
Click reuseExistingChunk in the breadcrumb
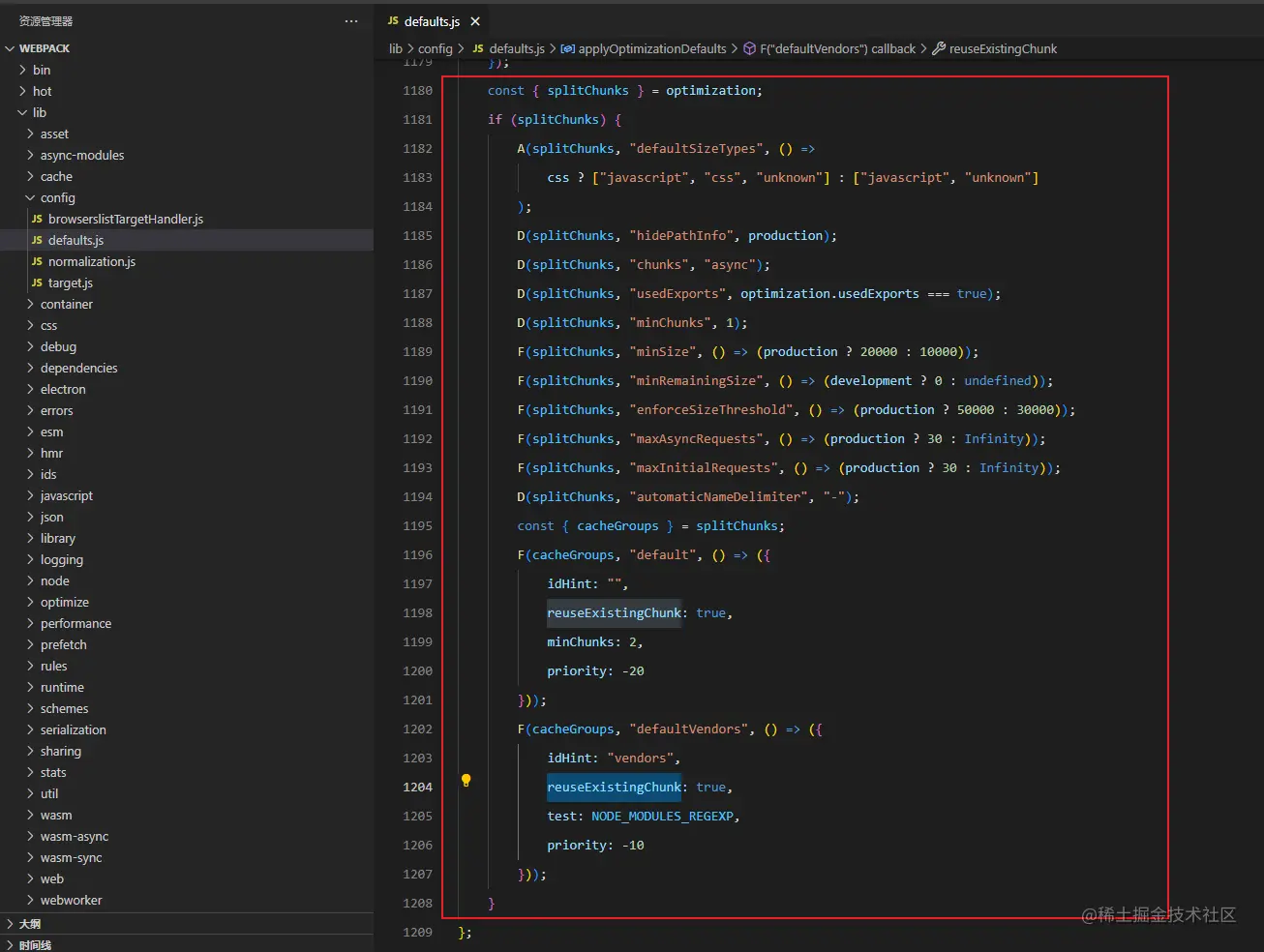(x=1003, y=48)
